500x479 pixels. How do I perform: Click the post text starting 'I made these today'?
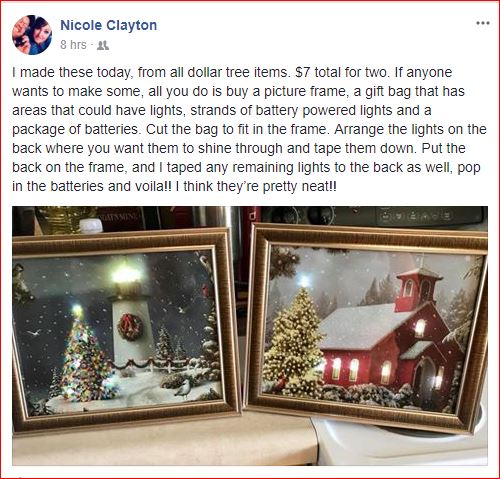click(x=249, y=129)
